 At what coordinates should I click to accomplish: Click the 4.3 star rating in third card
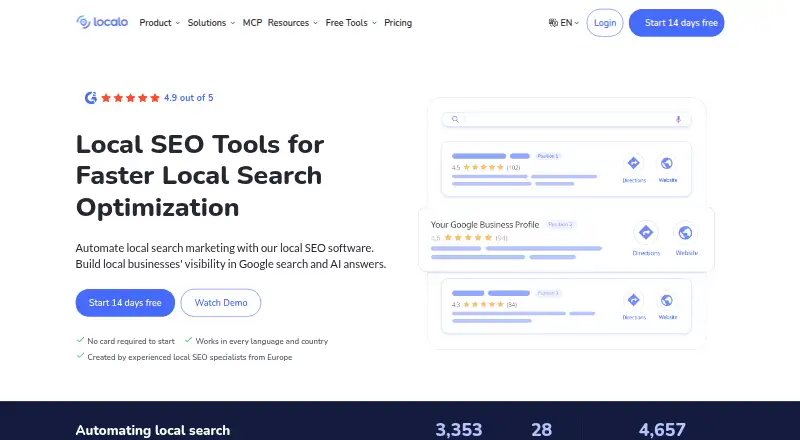pyautogui.click(x=484, y=305)
